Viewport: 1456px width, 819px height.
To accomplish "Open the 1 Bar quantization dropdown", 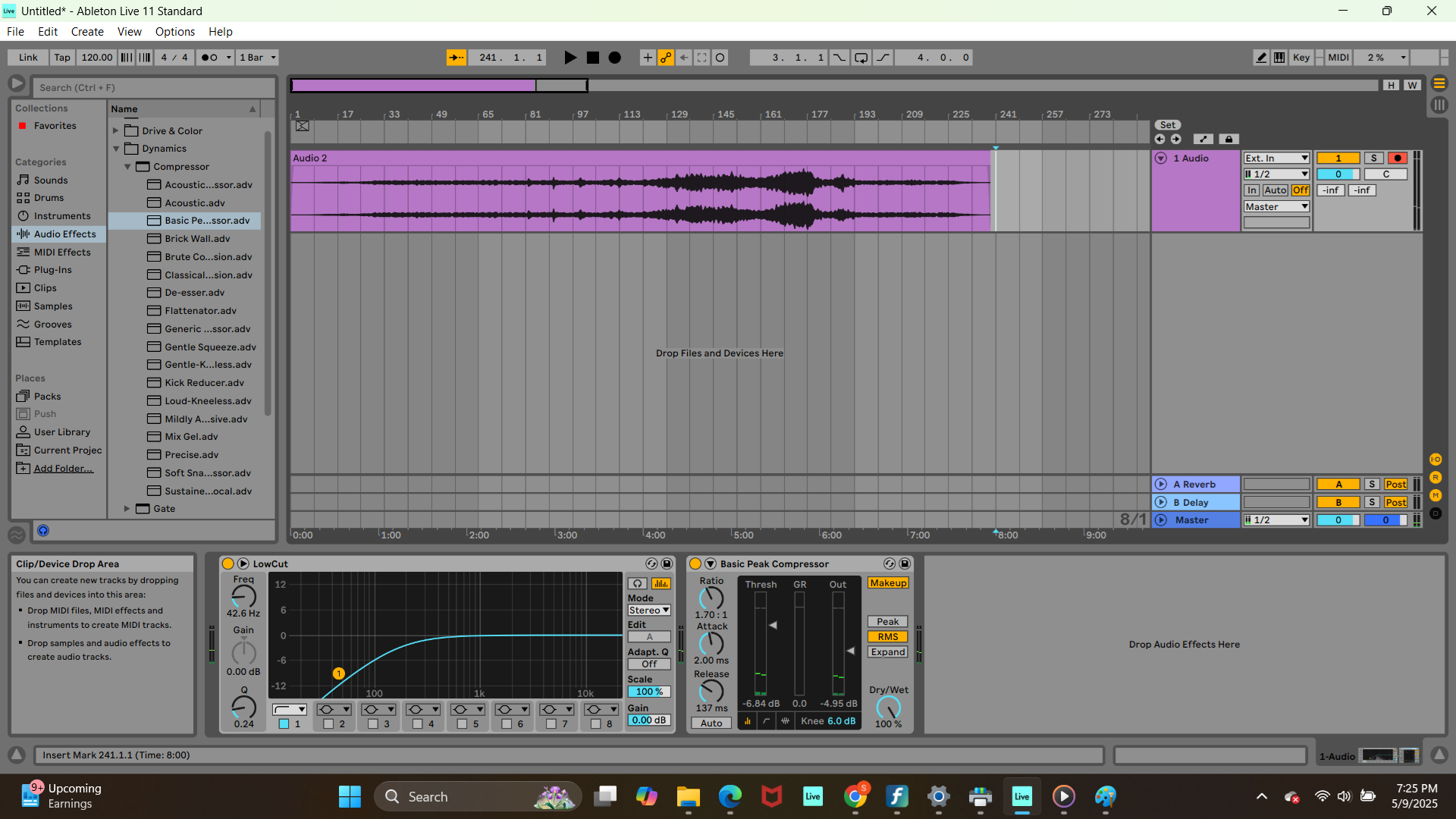I will point(258,58).
